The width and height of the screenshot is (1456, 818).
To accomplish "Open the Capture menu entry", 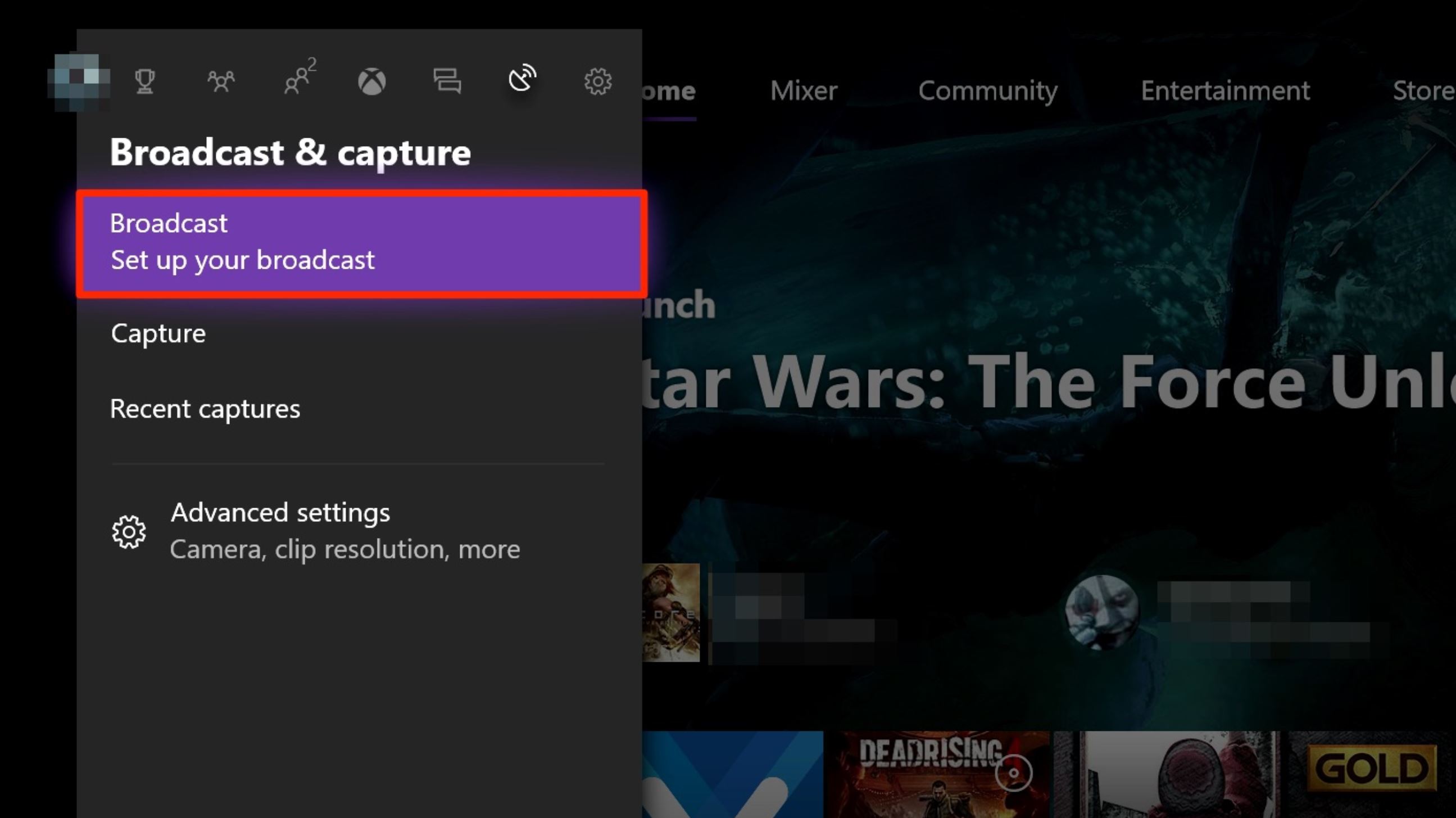I will [x=158, y=333].
